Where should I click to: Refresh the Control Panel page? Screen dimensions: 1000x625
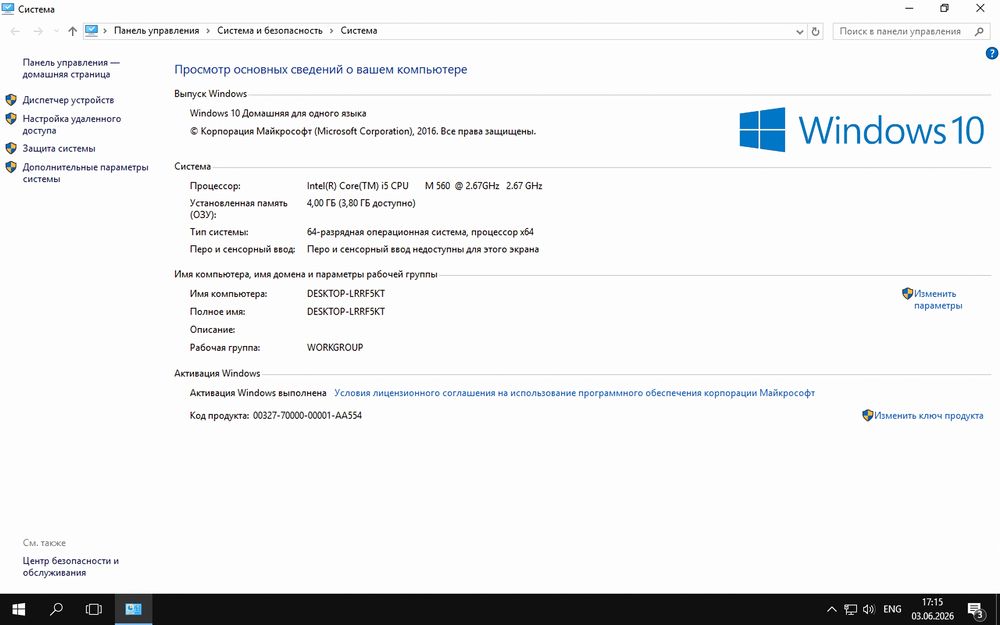click(816, 31)
